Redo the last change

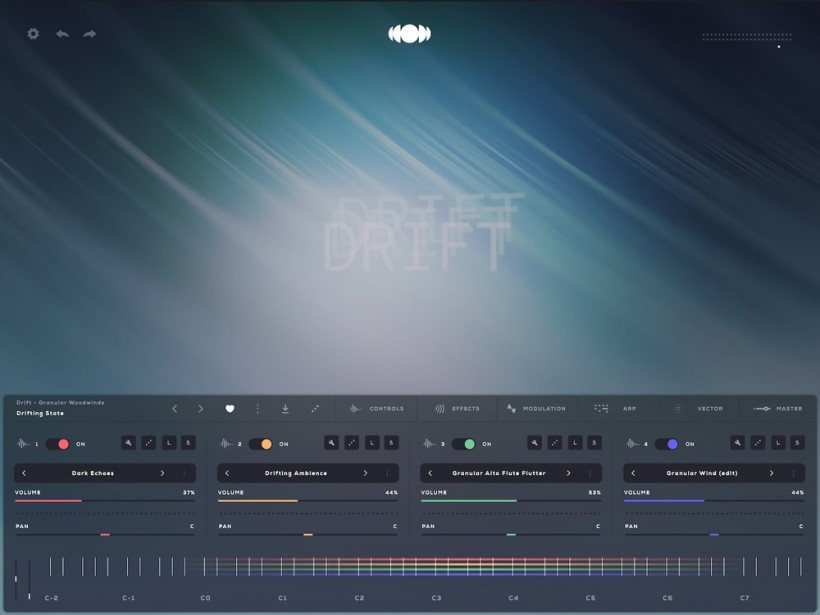pos(89,34)
